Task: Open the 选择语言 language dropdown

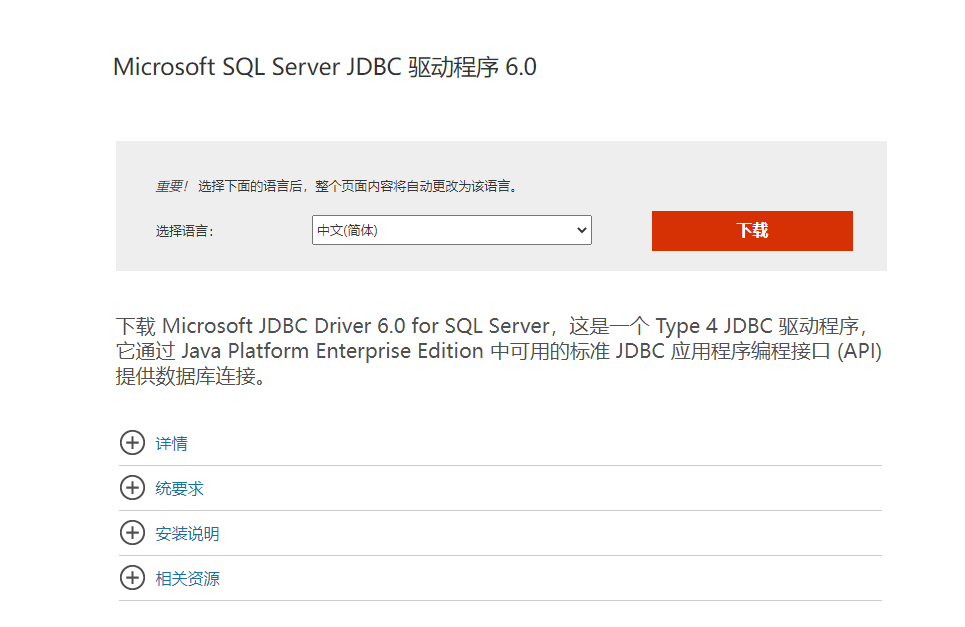Action: point(452,230)
